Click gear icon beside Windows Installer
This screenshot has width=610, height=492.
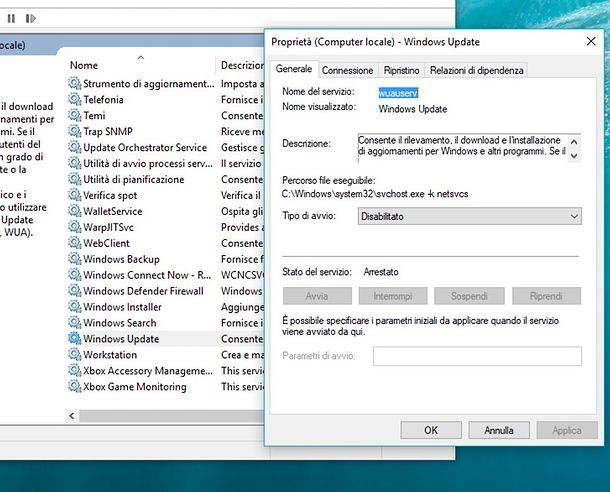click(74, 307)
